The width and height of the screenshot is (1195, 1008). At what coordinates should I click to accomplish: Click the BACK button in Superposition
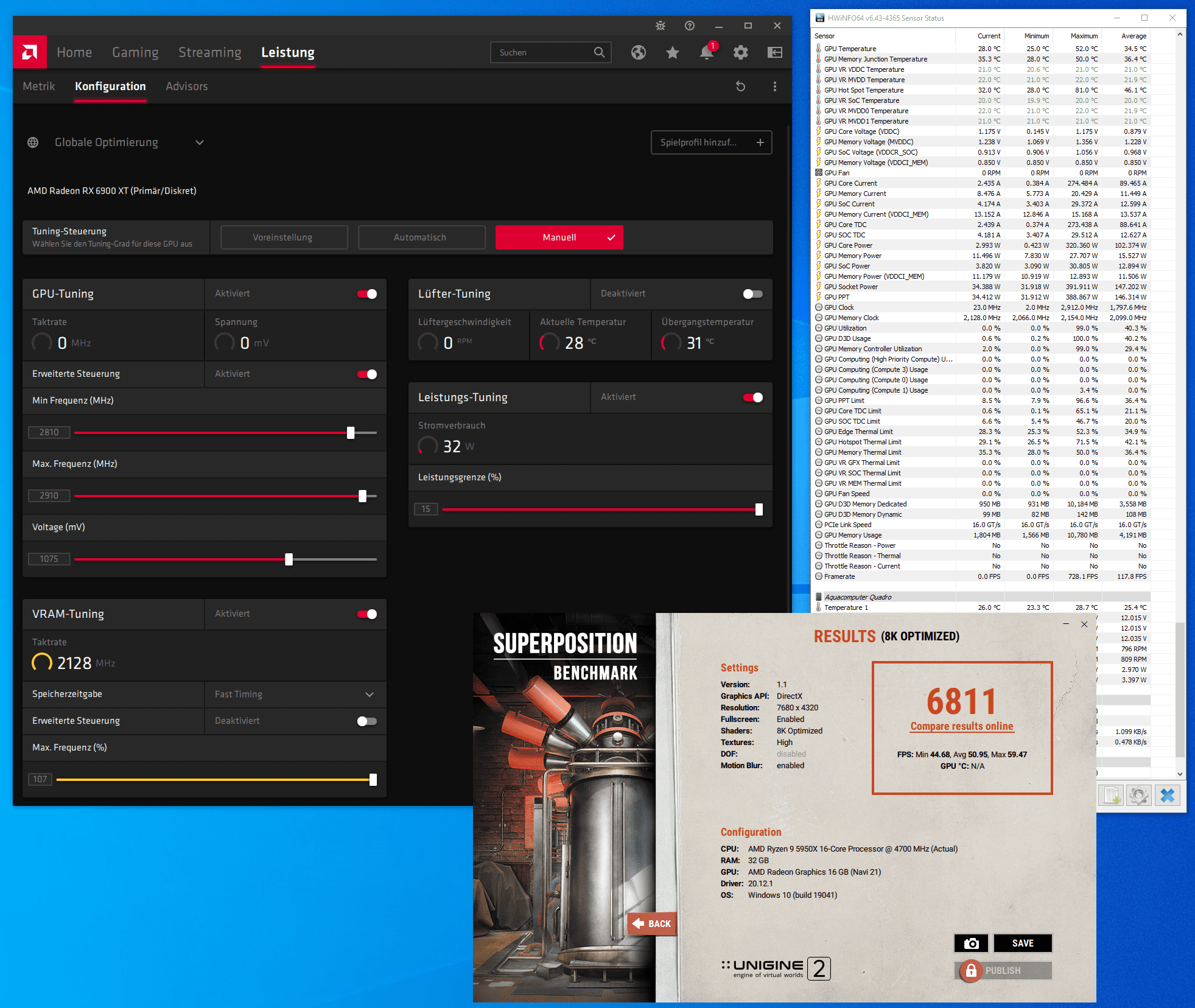[x=652, y=923]
